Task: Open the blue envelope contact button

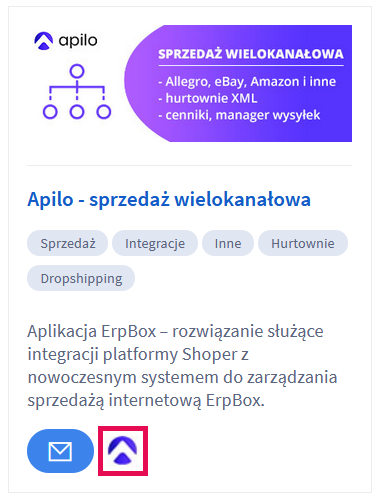Action: 60,451
